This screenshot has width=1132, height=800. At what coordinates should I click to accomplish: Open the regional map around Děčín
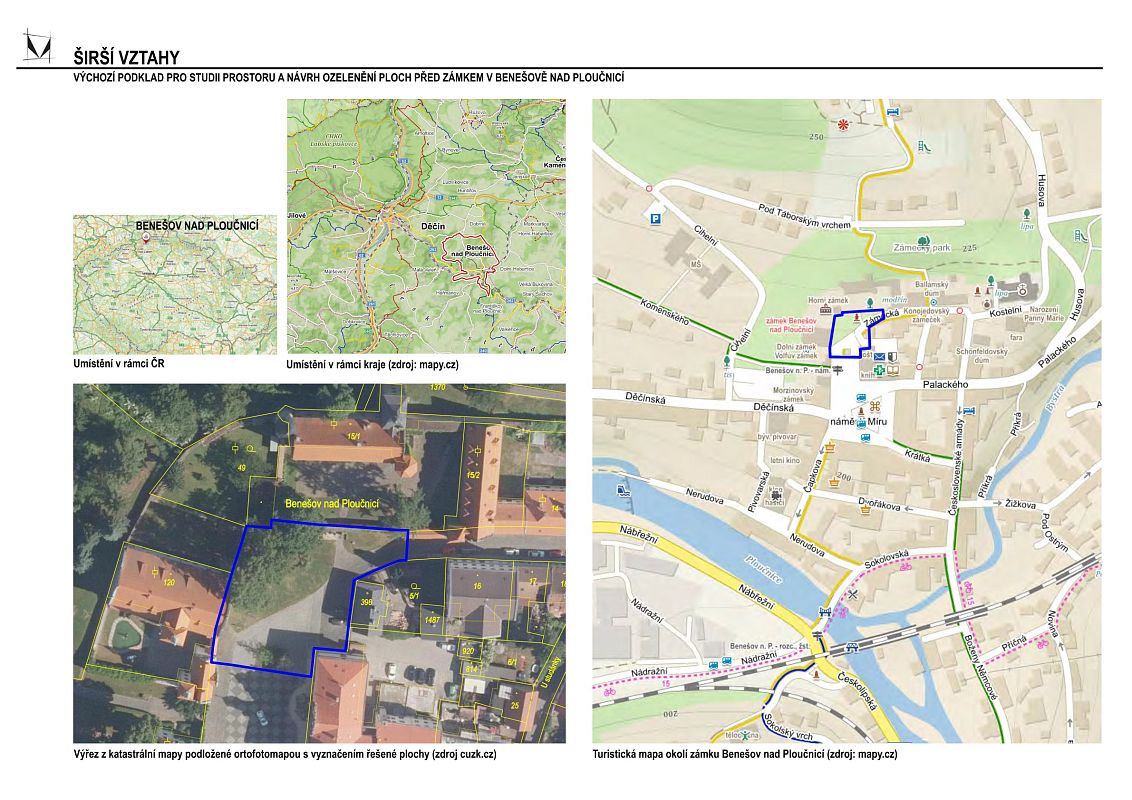tap(426, 226)
